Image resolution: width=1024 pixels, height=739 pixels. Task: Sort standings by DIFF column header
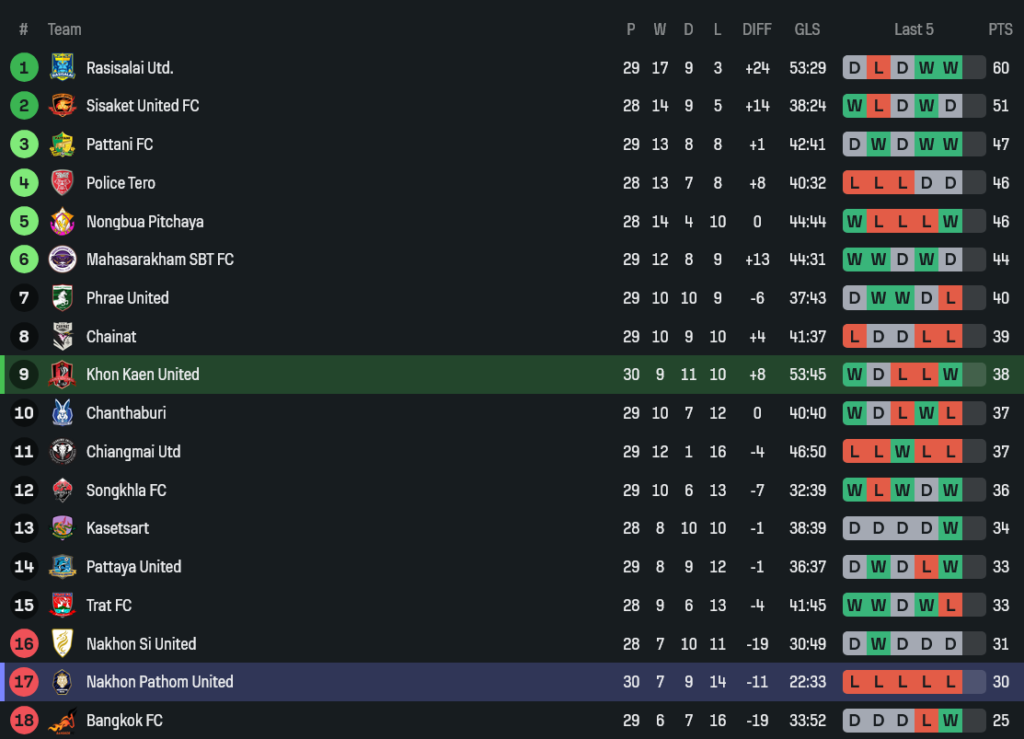click(x=757, y=29)
